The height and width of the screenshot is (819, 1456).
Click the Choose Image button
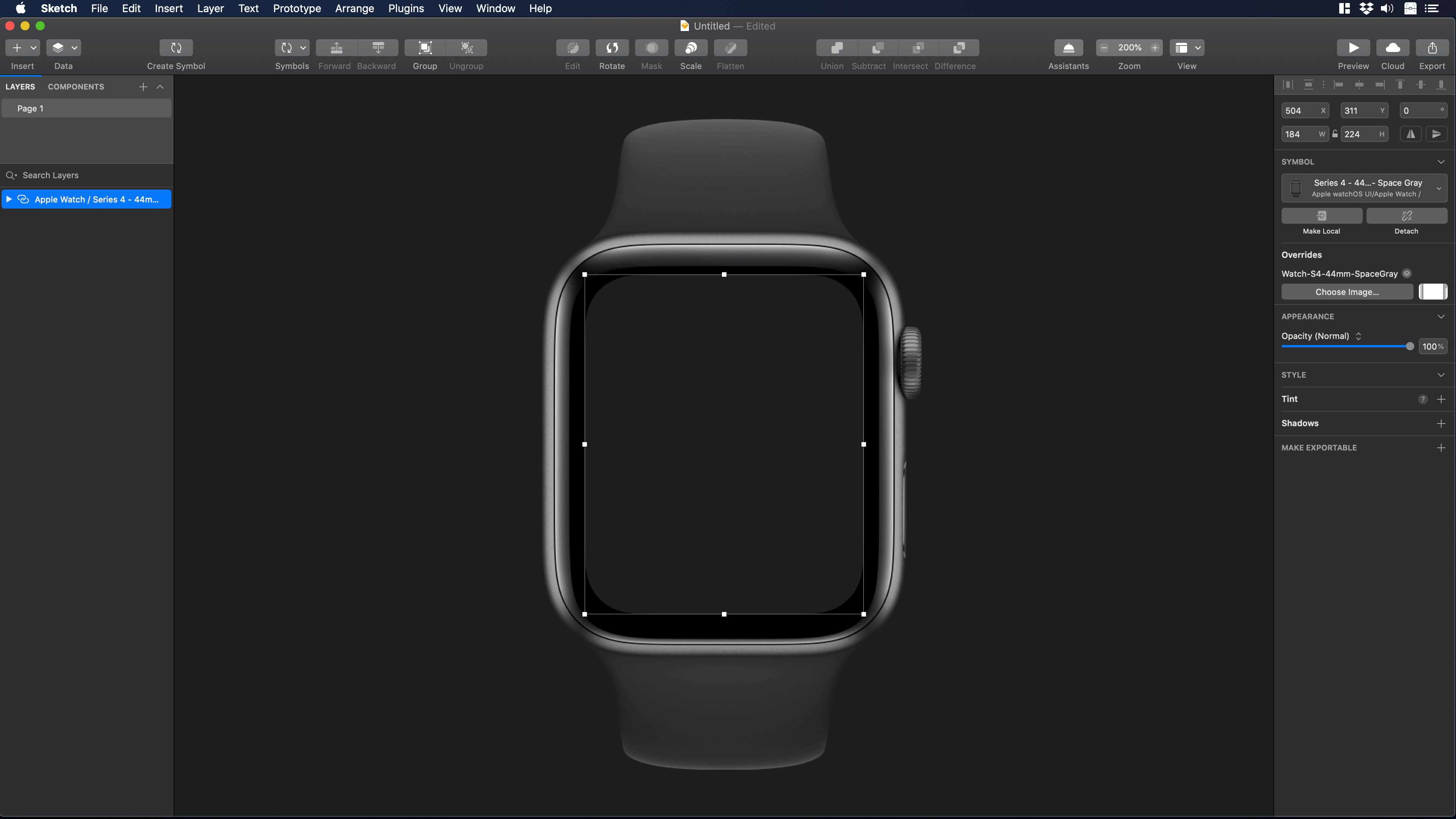coord(1347,292)
